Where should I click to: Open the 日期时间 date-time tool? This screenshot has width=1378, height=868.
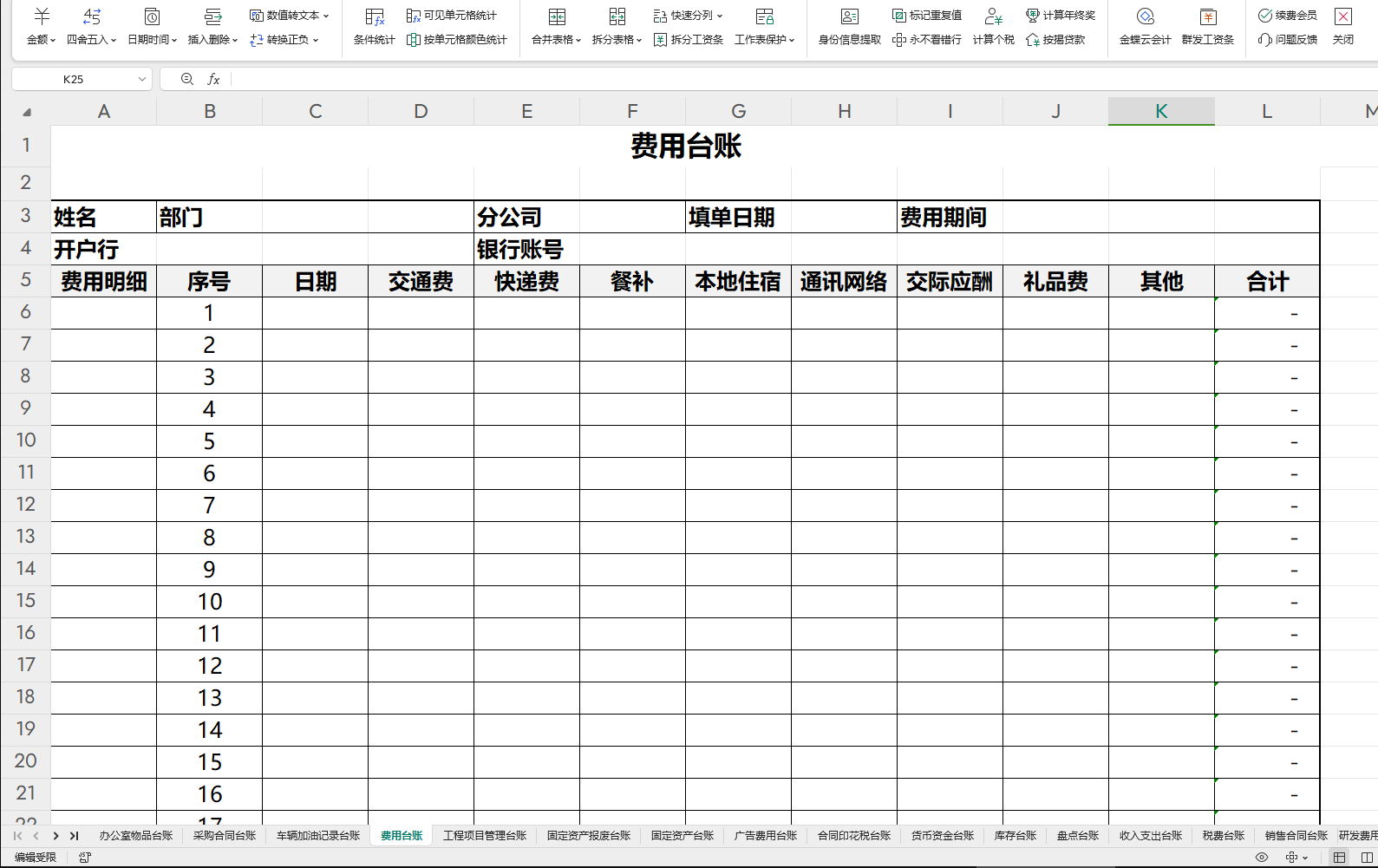coord(152,26)
